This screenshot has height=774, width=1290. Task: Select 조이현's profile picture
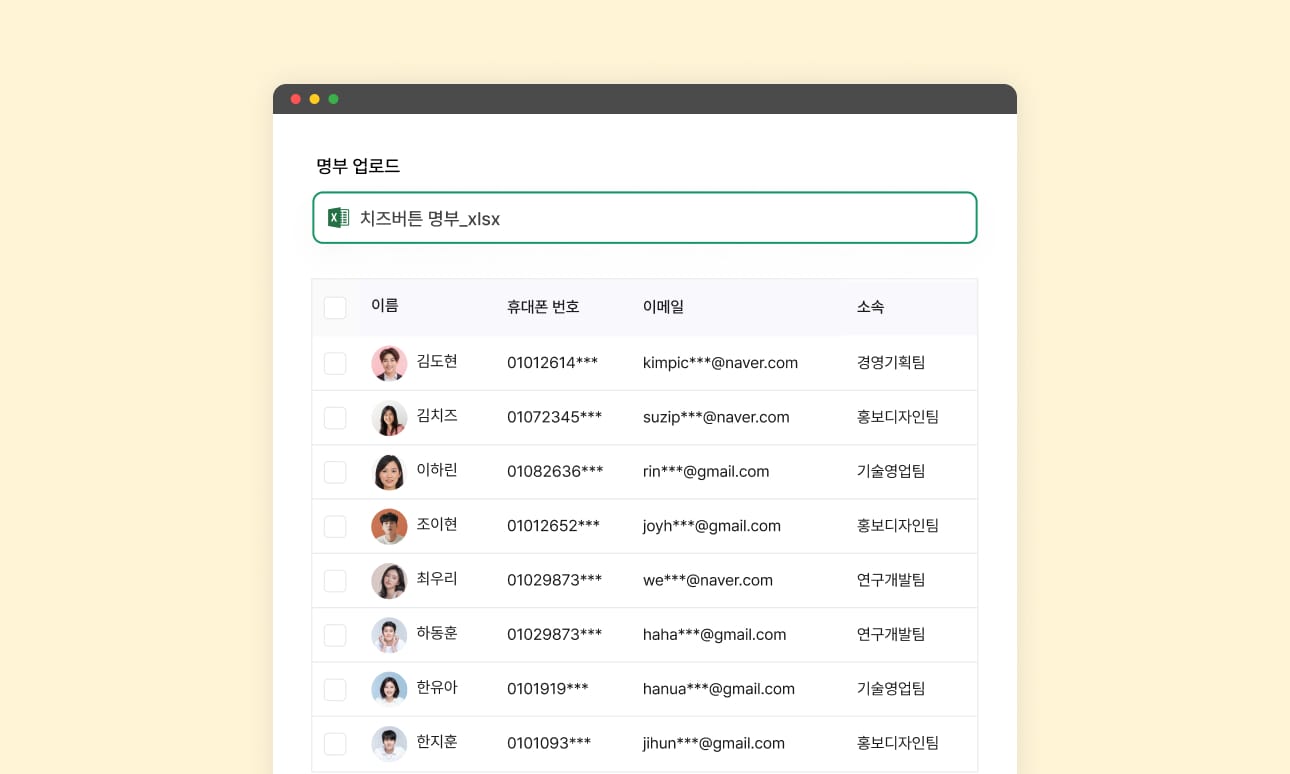[389, 526]
